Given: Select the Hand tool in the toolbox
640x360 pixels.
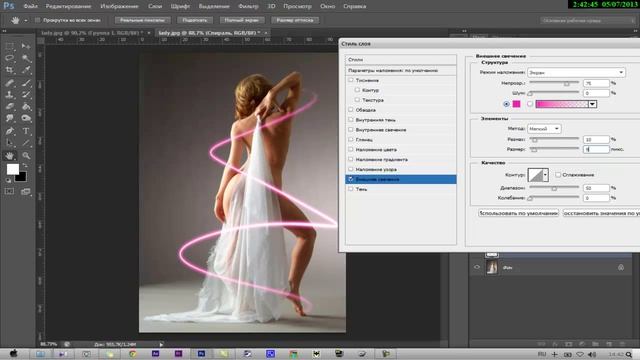Looking at the screenshot, I should tap(9, 156).
